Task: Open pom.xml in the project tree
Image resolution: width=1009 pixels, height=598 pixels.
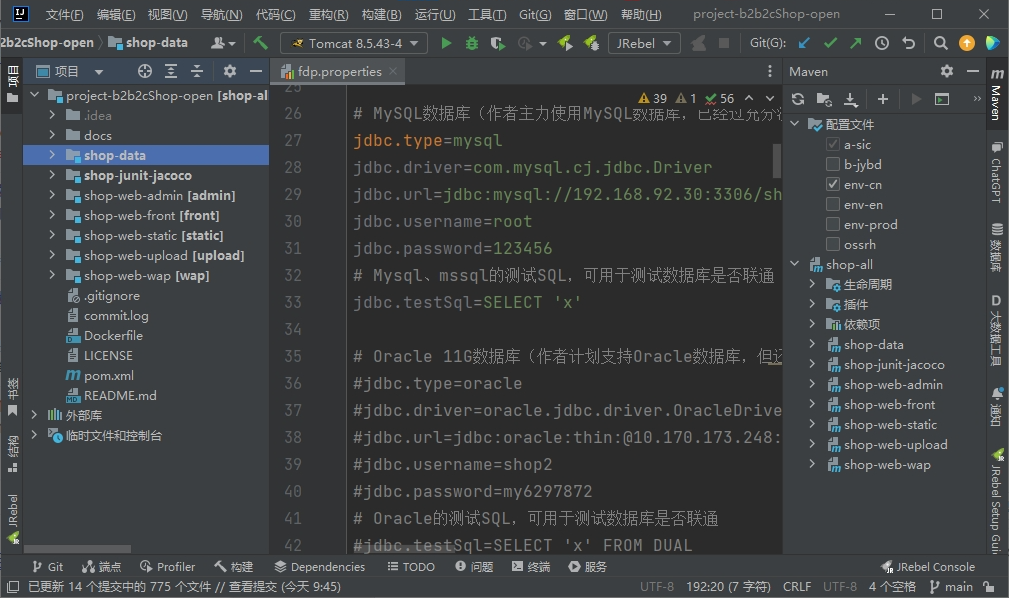Action: click(109, 375)
